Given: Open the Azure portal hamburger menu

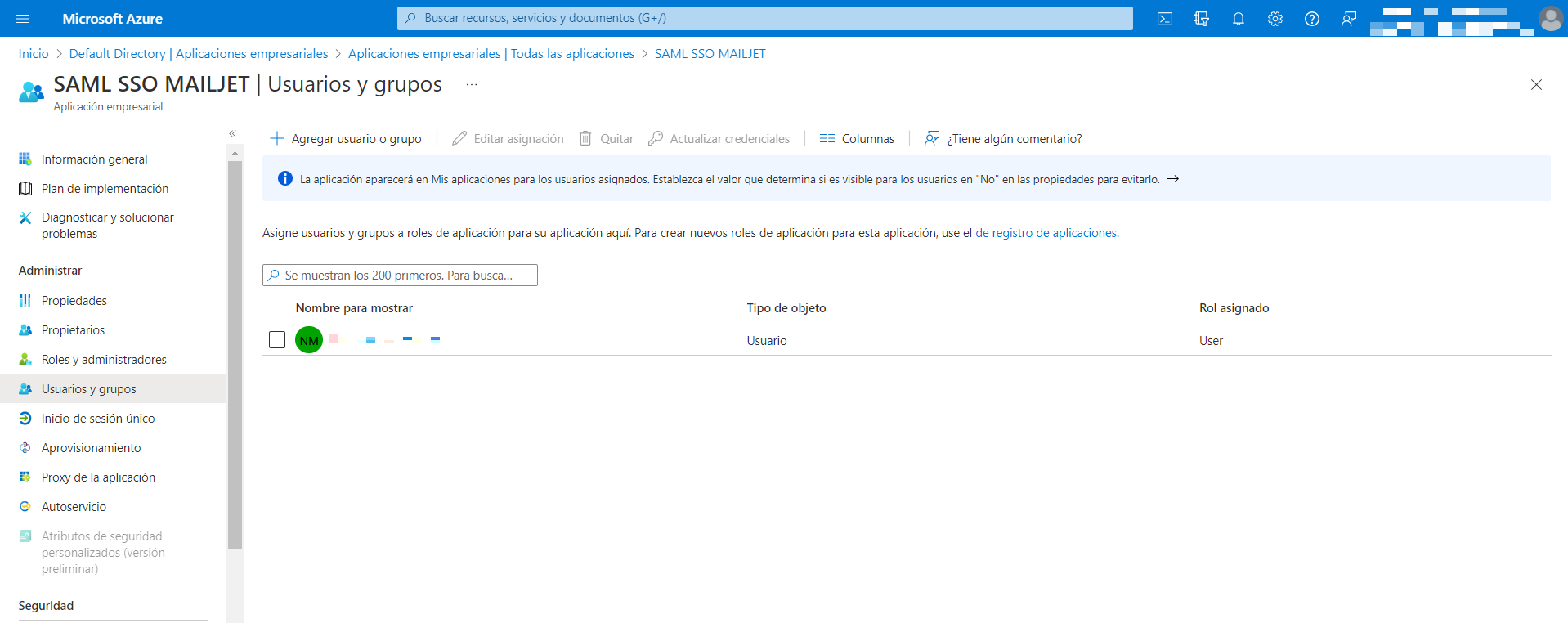Looking at the screenshot, I should click(x=22, y=18).
